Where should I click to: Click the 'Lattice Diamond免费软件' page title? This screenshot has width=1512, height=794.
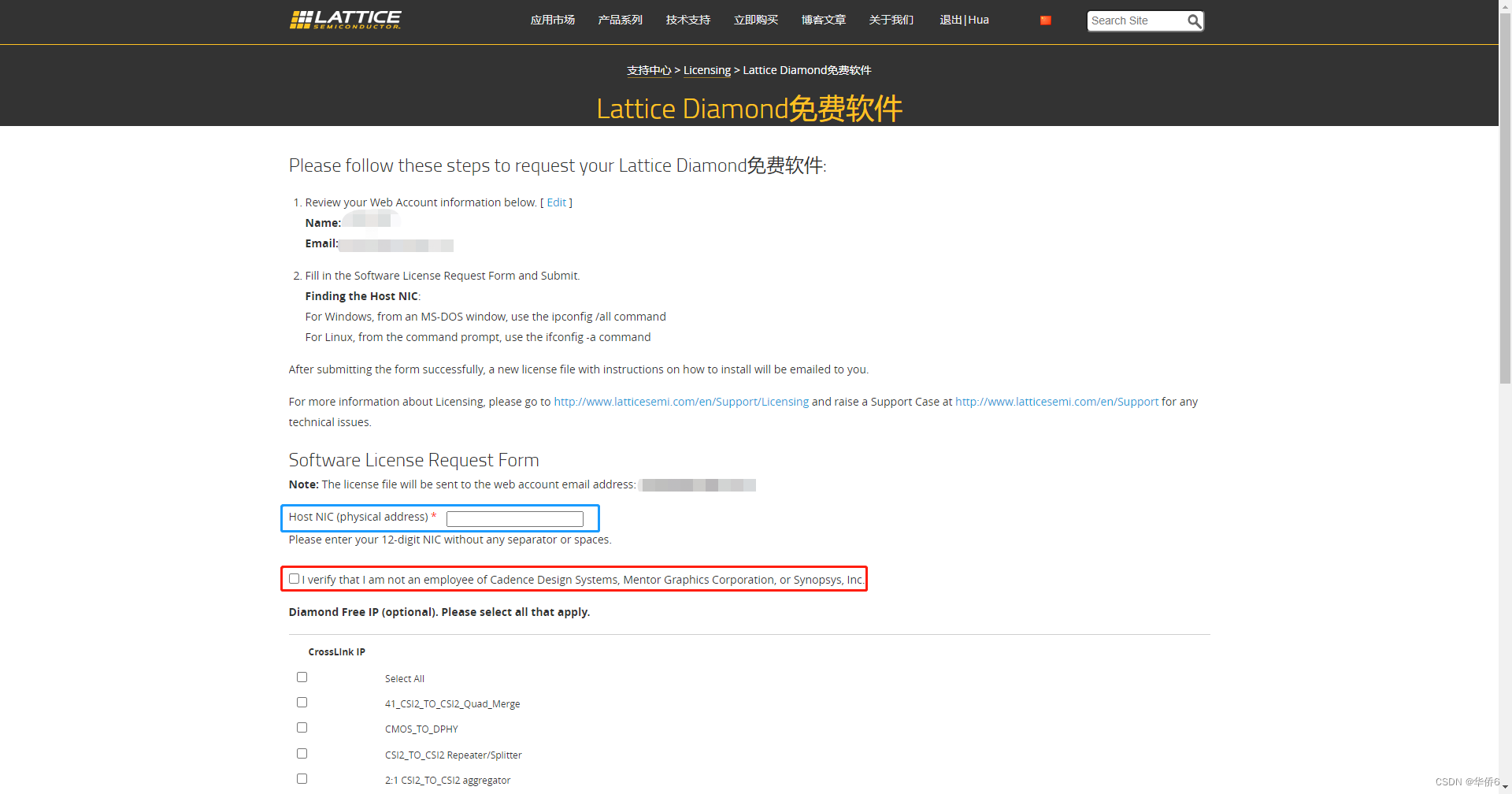pos(749,108)
